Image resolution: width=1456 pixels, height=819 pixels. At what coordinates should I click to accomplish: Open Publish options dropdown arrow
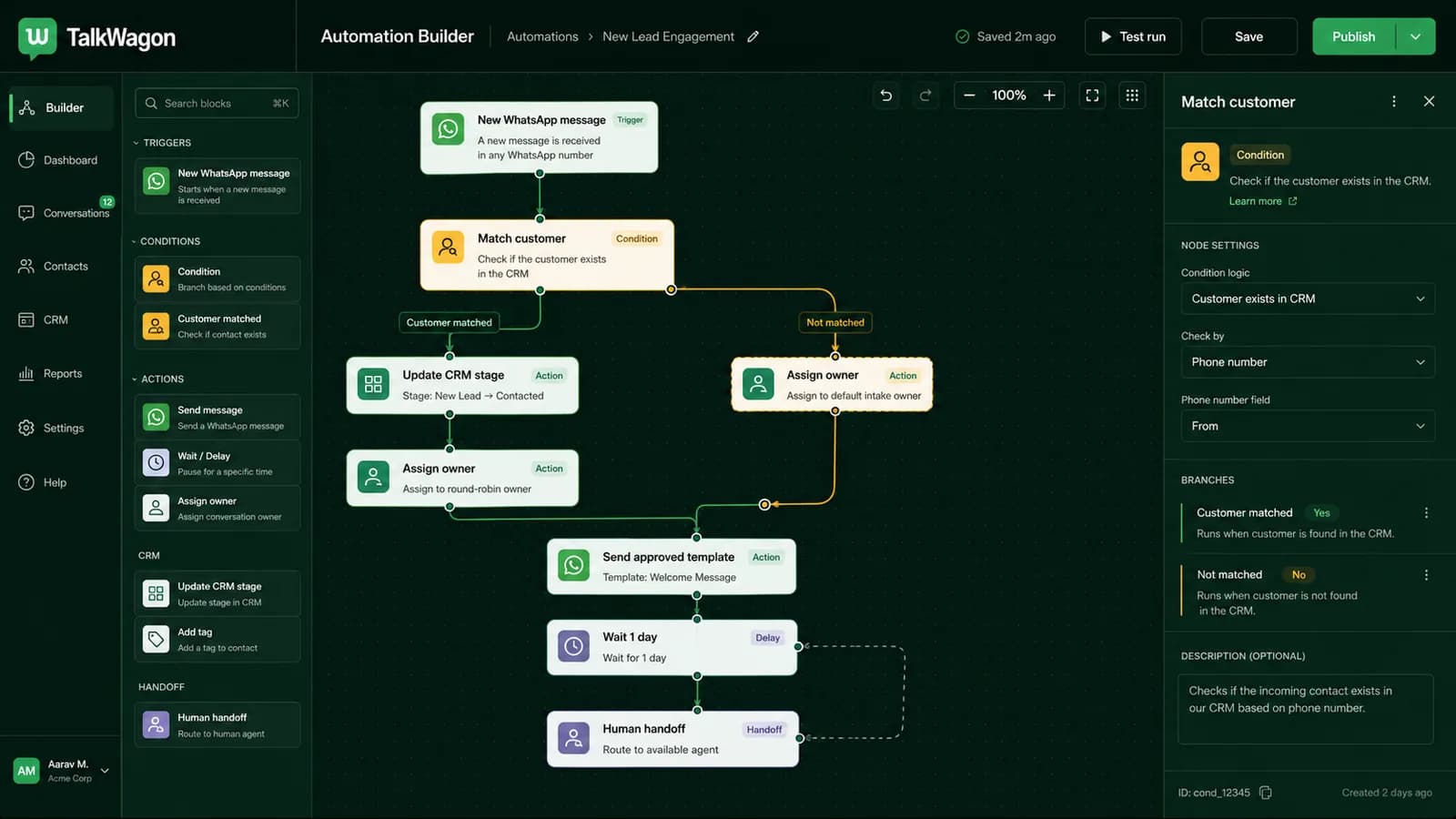tap(1415, 36)
